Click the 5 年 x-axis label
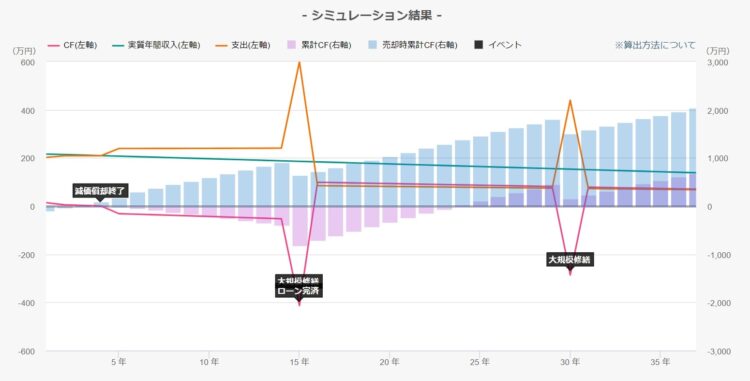The width and height of the screenshot is (750, 381). 119,362
